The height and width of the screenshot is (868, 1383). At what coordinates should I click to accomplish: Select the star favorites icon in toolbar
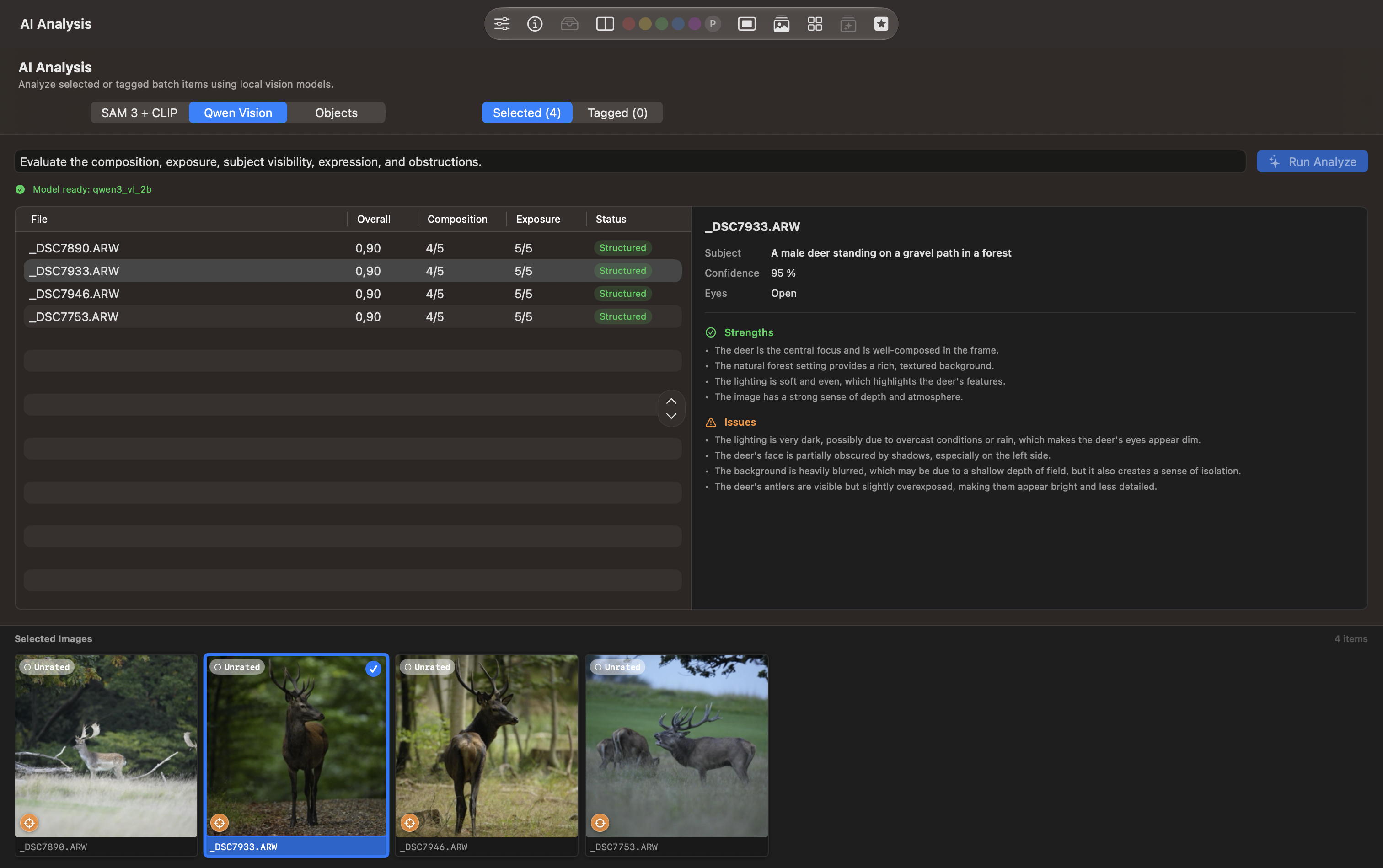click(x=881, y=23)
